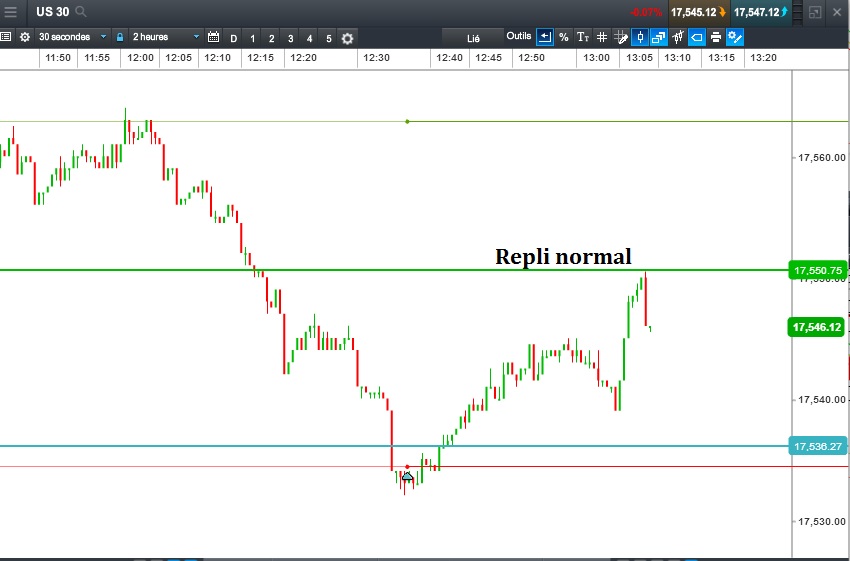
Task: Click the green dot on upper horizontal line
Action: coord(407,121)
